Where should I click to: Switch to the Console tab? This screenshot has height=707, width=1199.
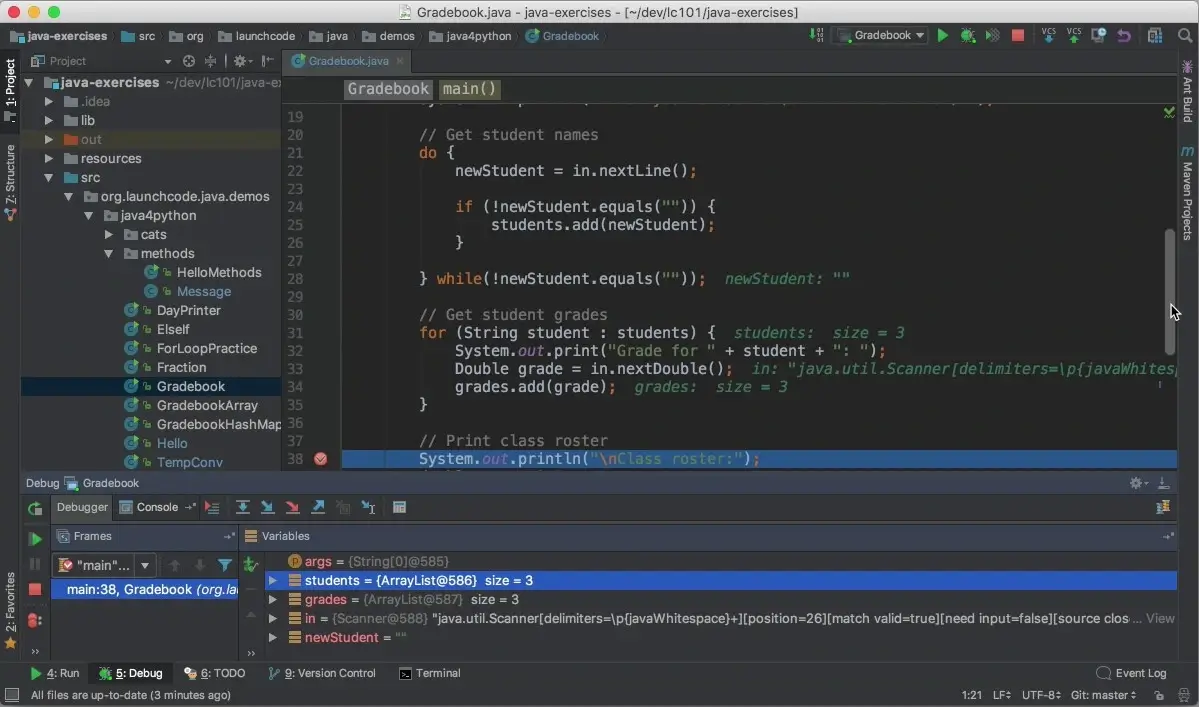(155, 507)
